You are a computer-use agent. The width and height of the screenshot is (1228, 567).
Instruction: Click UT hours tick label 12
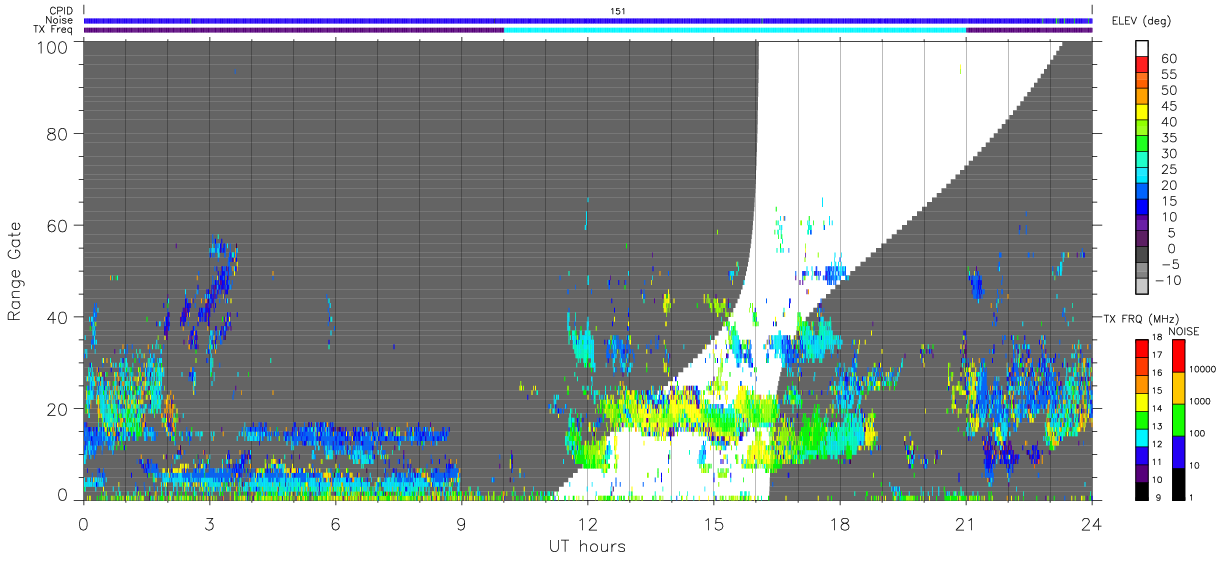click(x=588, y=522)
